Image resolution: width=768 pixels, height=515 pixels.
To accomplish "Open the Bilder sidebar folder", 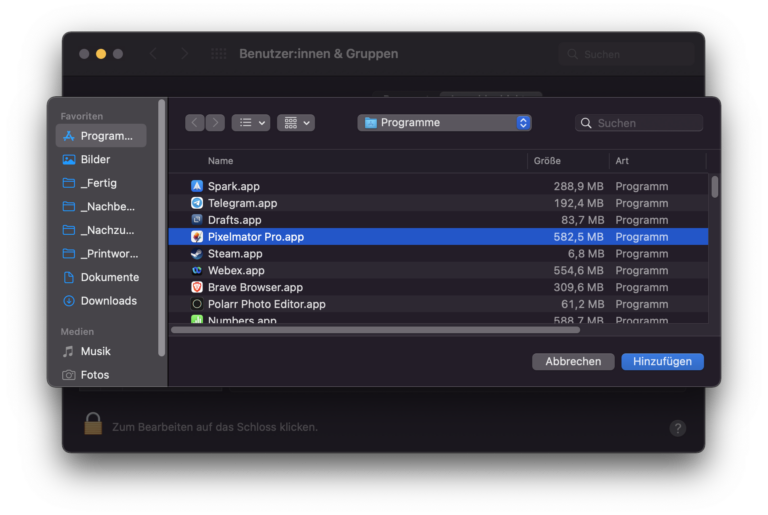I will point(101,159).
